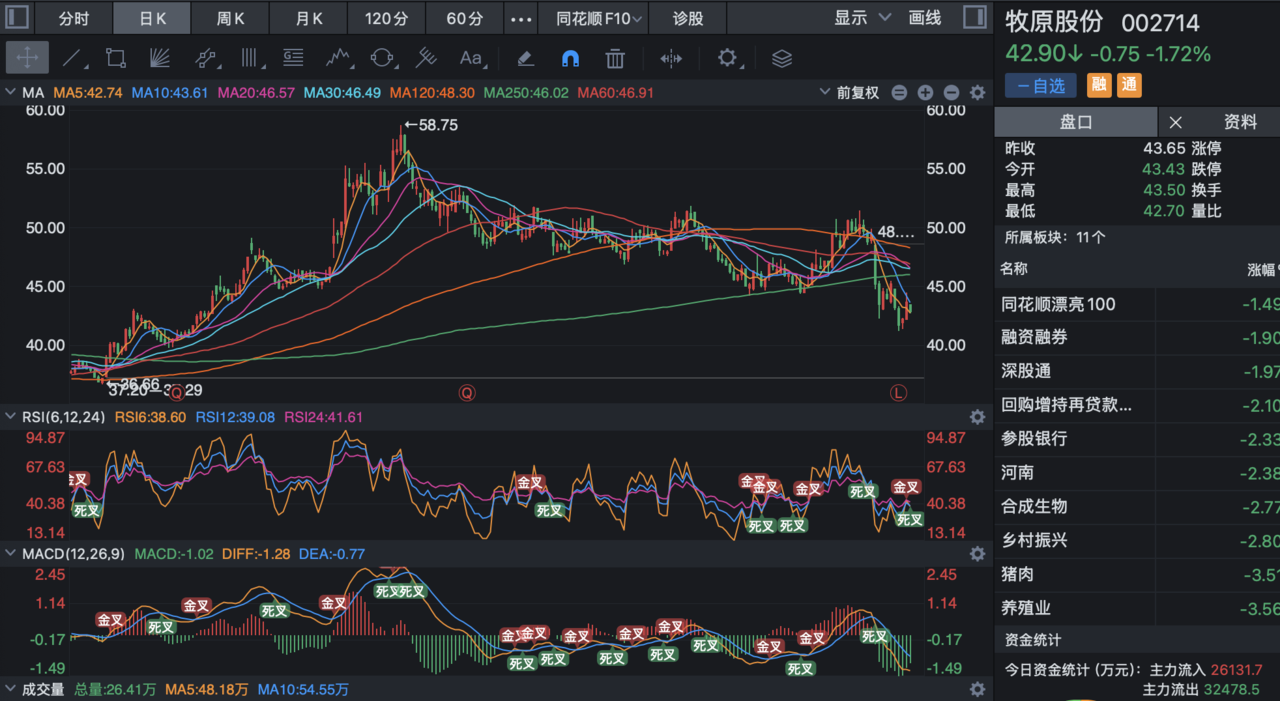Open the drawing settings gear in toolbar
Screen dimensions: 1280x701
(x=727, y=58)
